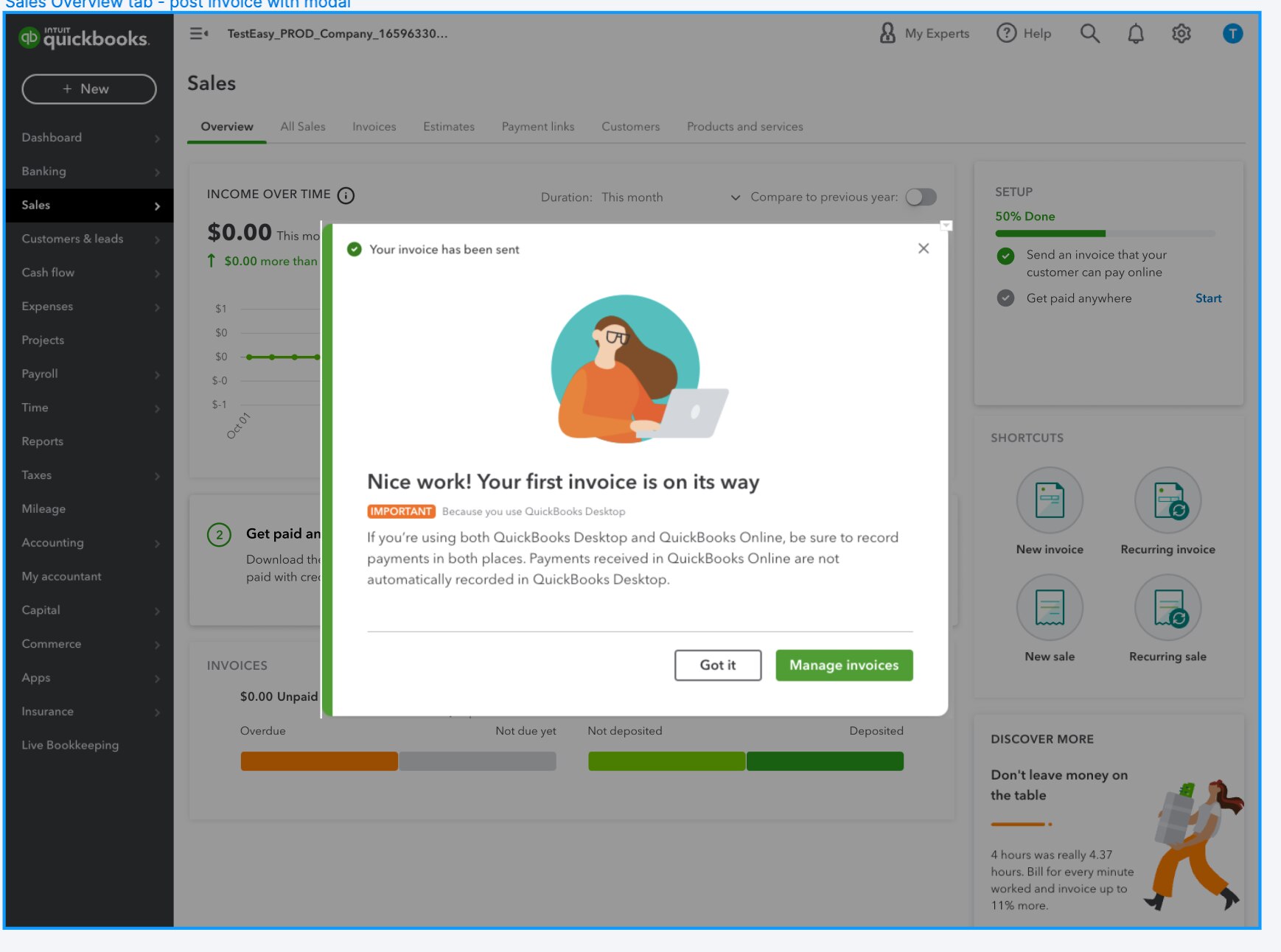
Task: Open the New invoice shortcut
Action: (x=1050, y=500)
